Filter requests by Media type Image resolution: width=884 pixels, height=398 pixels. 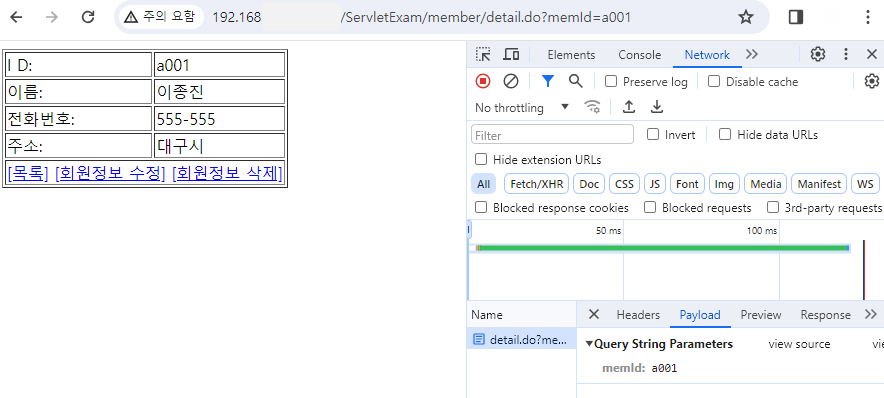coord(766,184)
